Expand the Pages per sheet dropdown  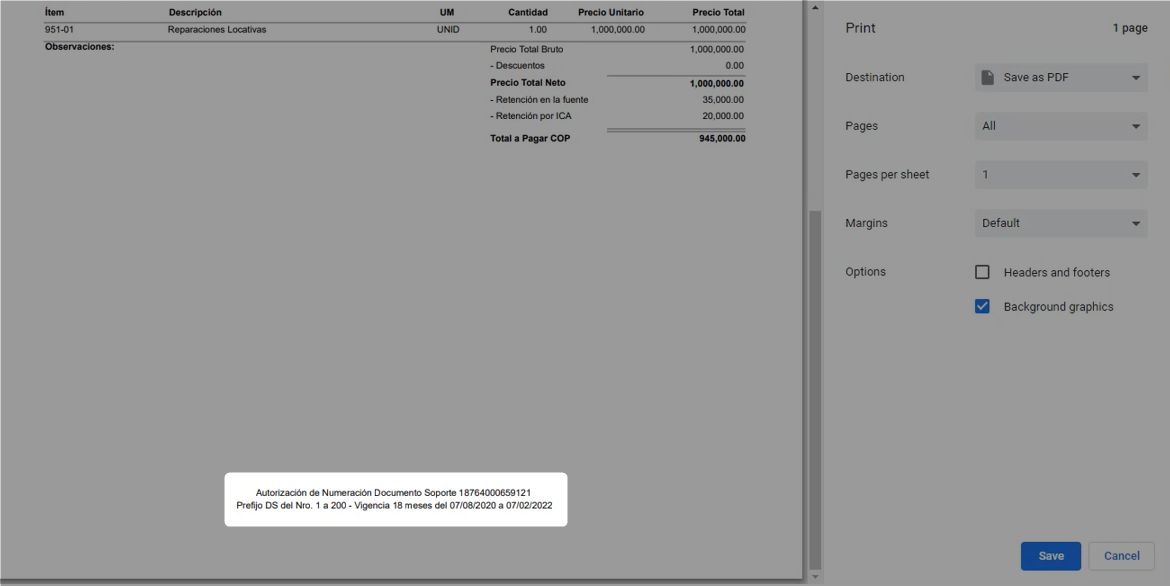pyautogui.click(x=1061, y=175)
